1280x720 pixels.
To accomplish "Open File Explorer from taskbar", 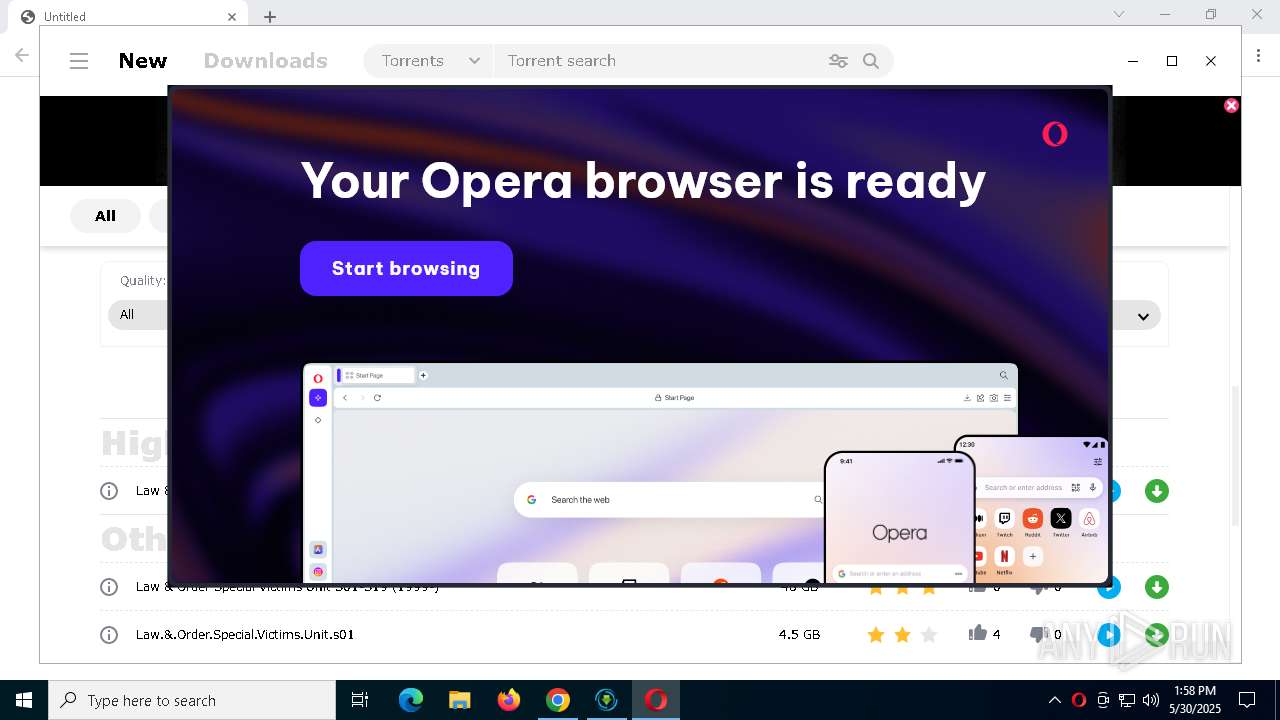I will click(459, 700).
